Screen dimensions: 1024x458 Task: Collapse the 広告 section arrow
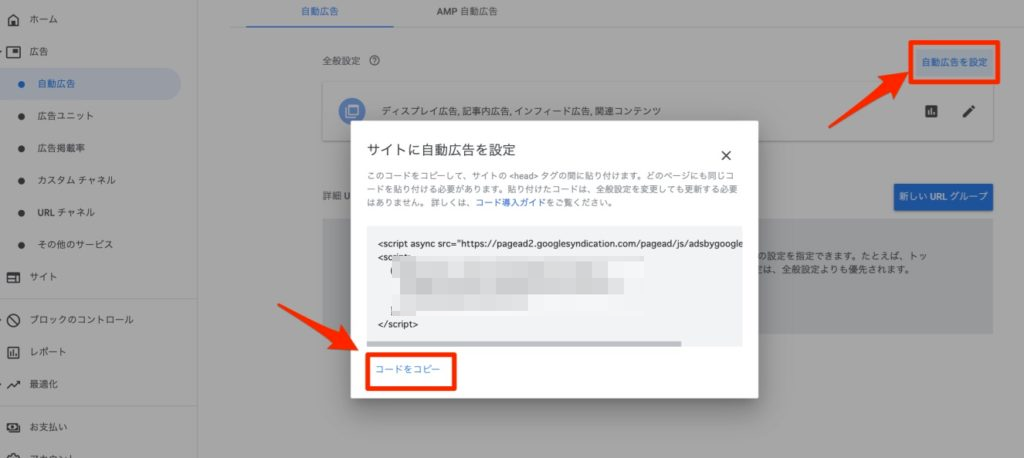[1, 52]
